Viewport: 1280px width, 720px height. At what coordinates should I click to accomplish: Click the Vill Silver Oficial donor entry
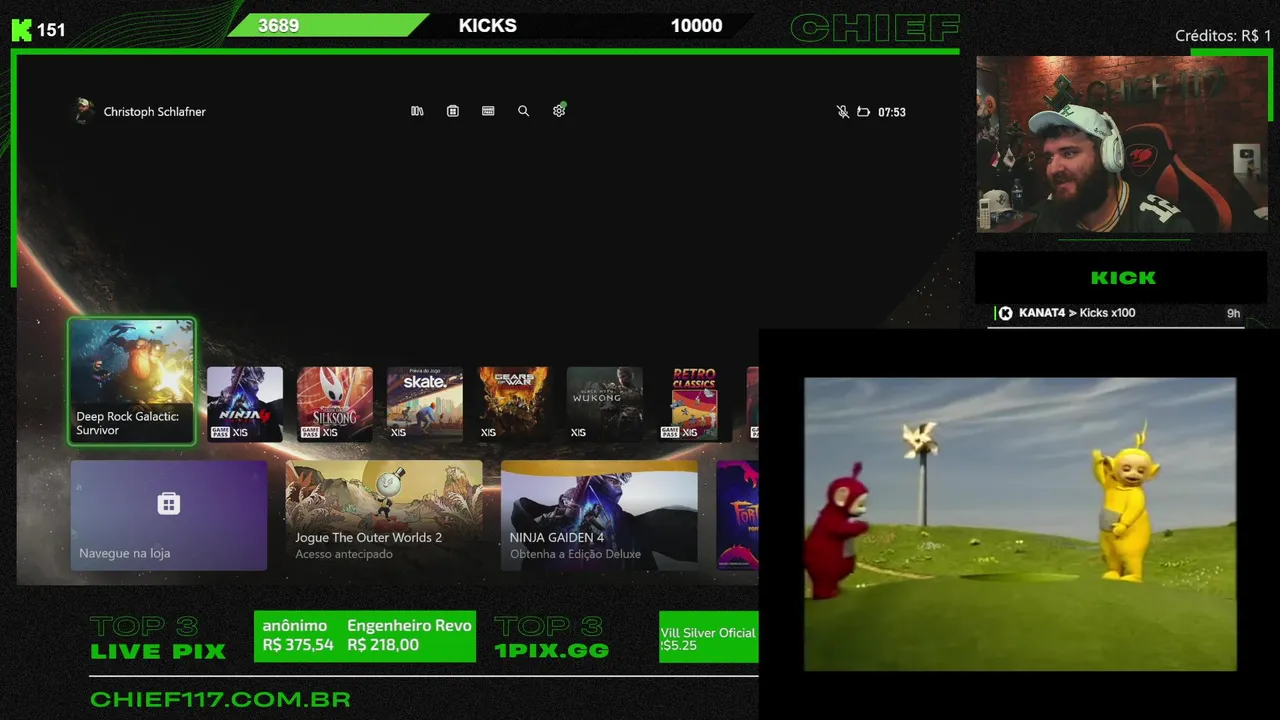(x=709, y=638)
